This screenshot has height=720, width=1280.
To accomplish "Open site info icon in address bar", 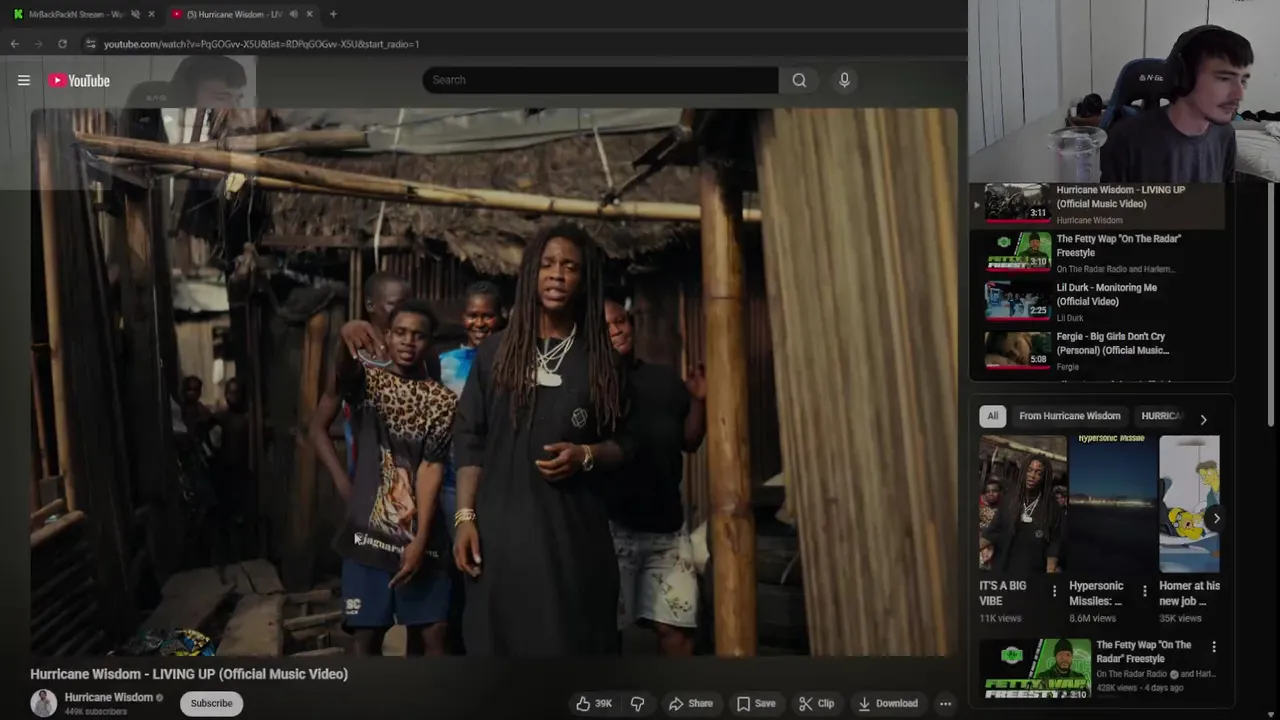I will point(90,44).
